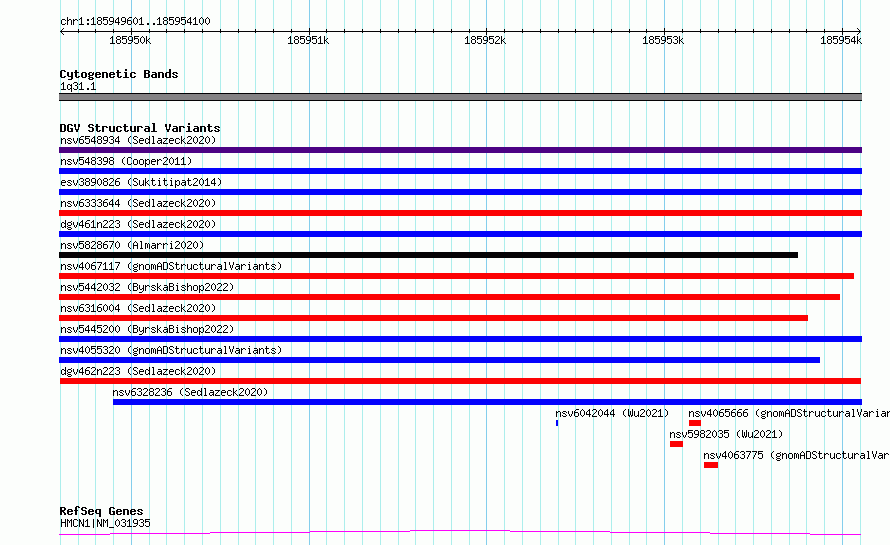Click the black nsv5828670 (Almarri2020) bar
The image size is (890, 545).
coord(429,255)
